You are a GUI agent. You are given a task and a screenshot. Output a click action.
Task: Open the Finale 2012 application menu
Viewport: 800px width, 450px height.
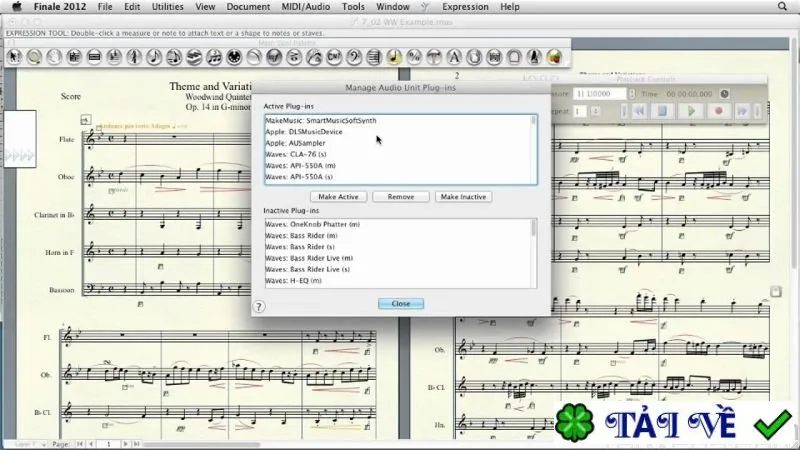point(60,7)
